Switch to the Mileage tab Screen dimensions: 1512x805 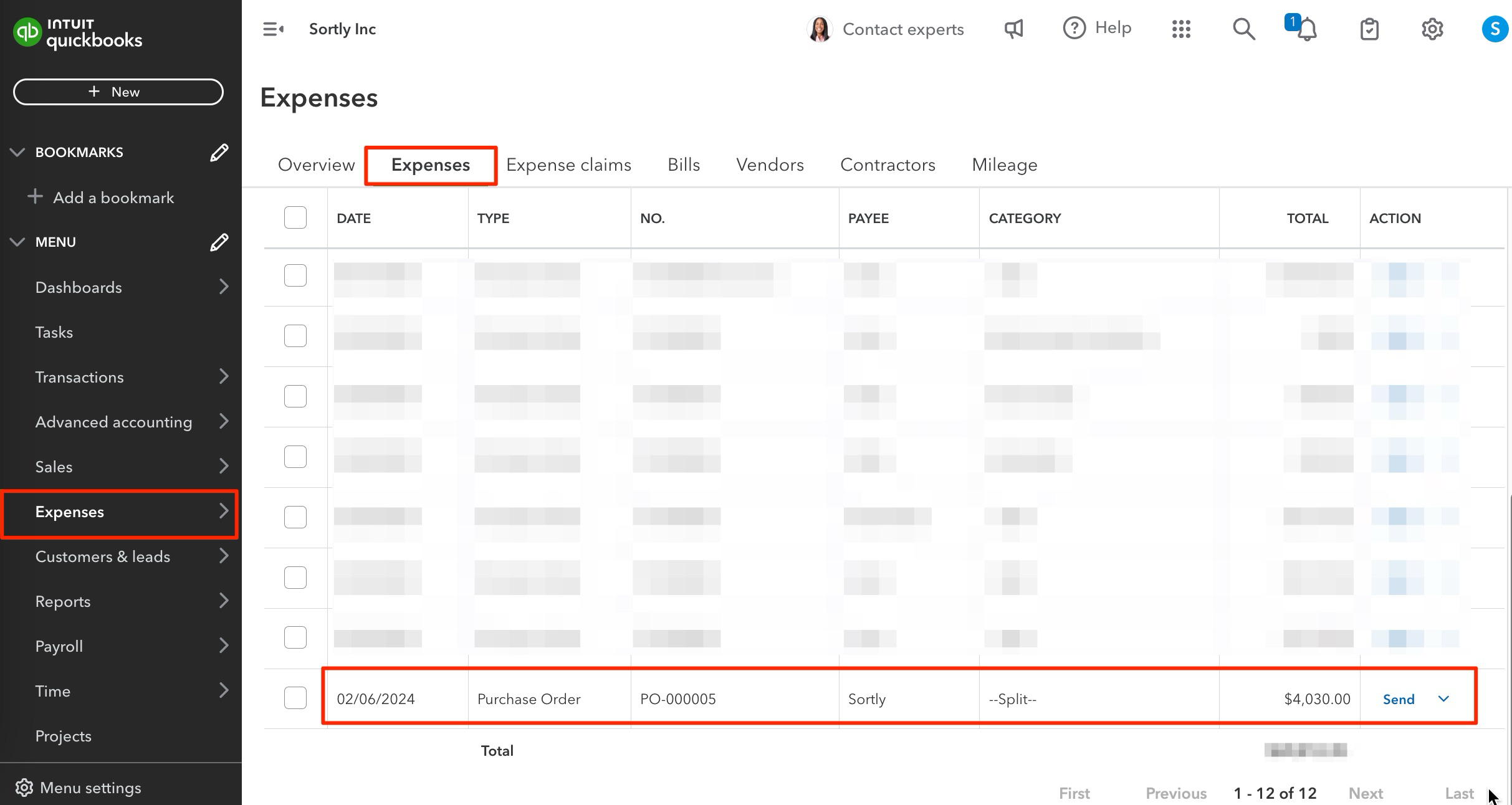click(1005, 165)
